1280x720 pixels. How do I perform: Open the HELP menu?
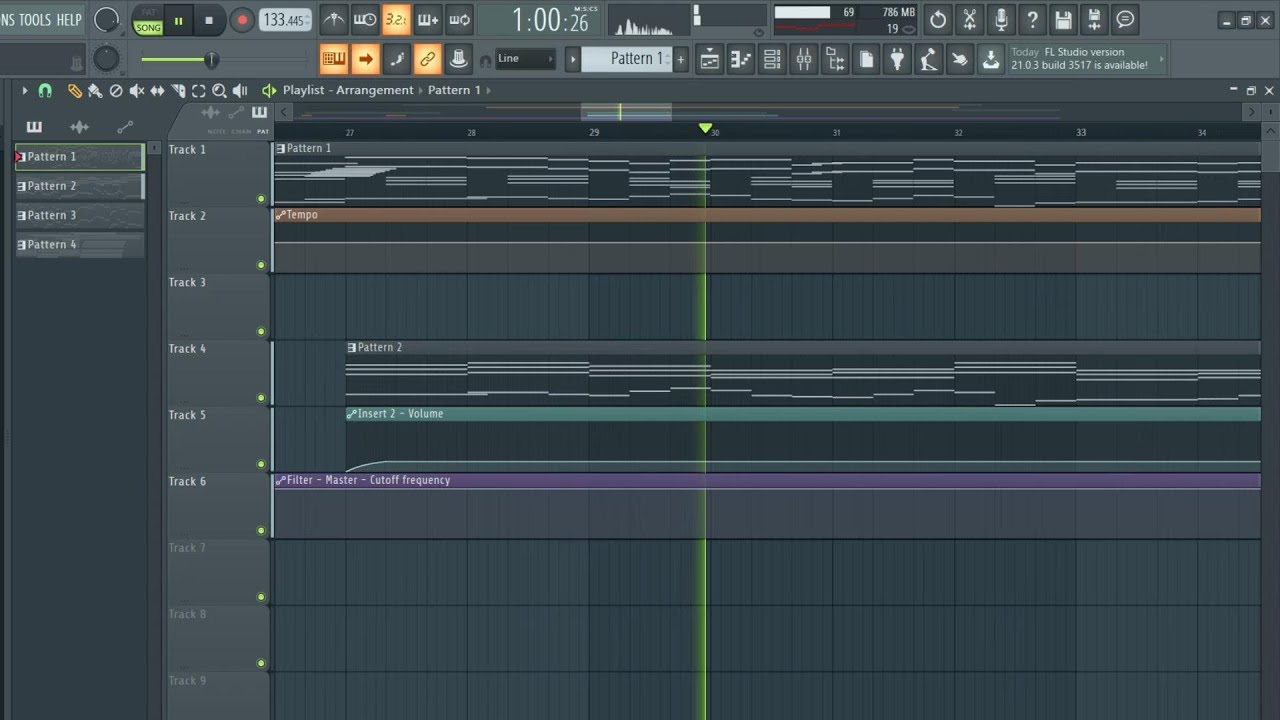click(69, 20)
